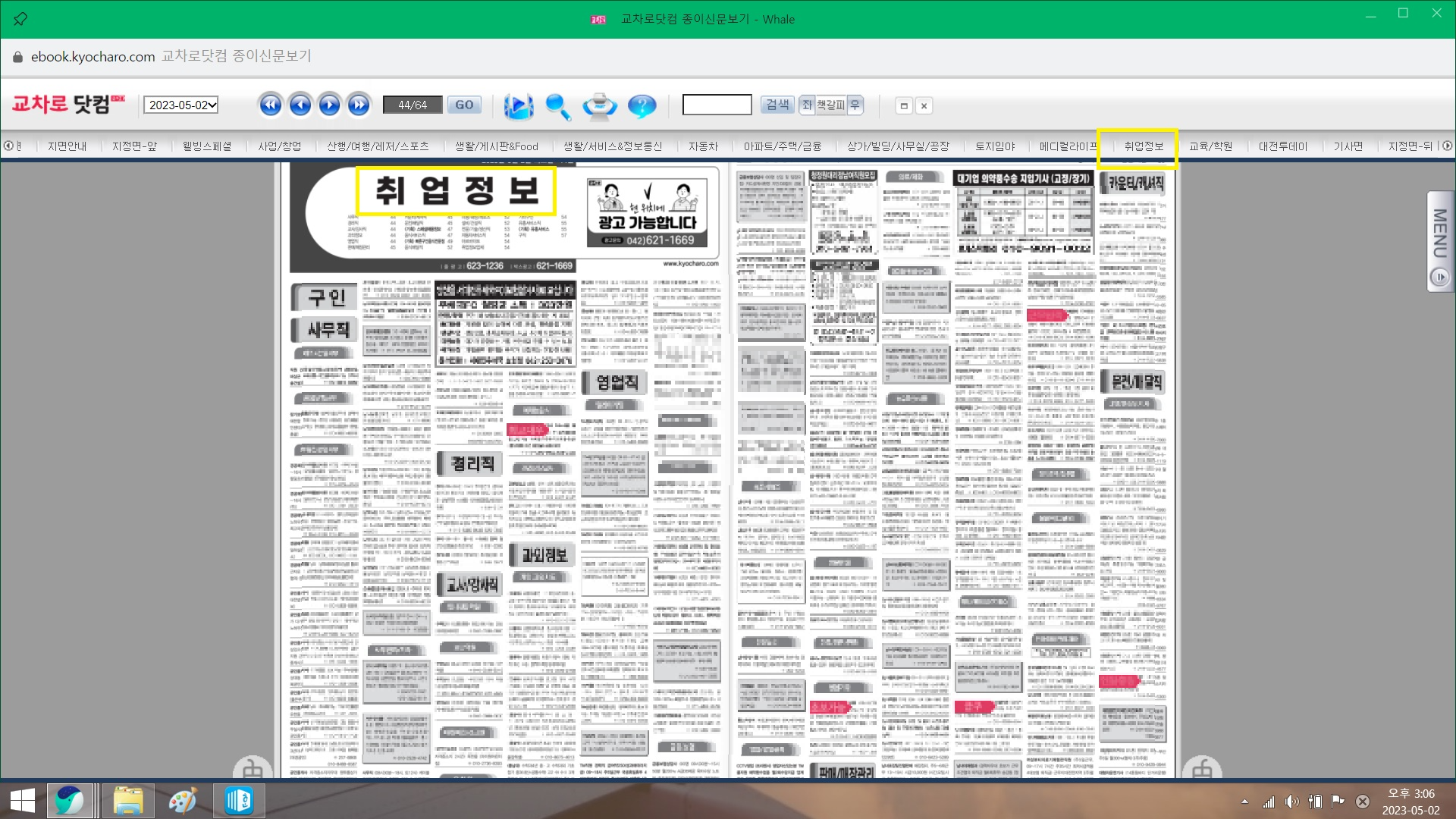Switch to the 교육/학원 tab
The height and width of the screenshot is (819, 1456).
(1210, 146)
